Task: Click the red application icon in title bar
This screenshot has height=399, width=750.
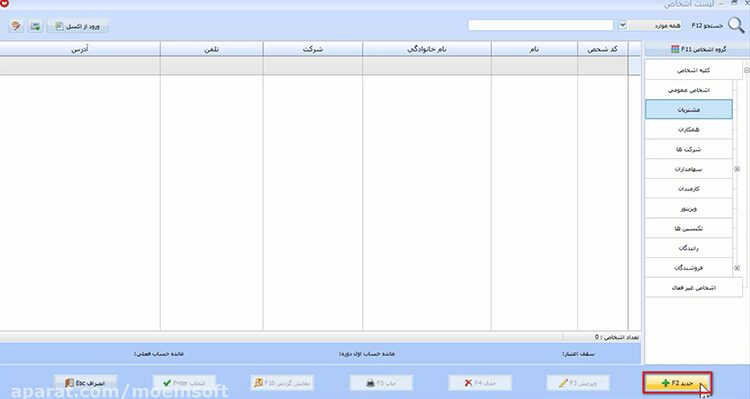Action: (4, 3)
